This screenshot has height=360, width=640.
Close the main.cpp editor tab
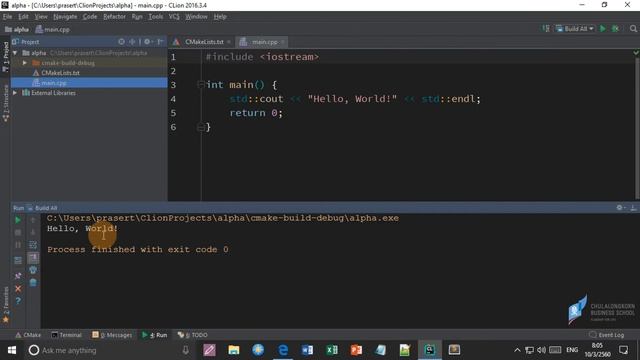(282, 42)
